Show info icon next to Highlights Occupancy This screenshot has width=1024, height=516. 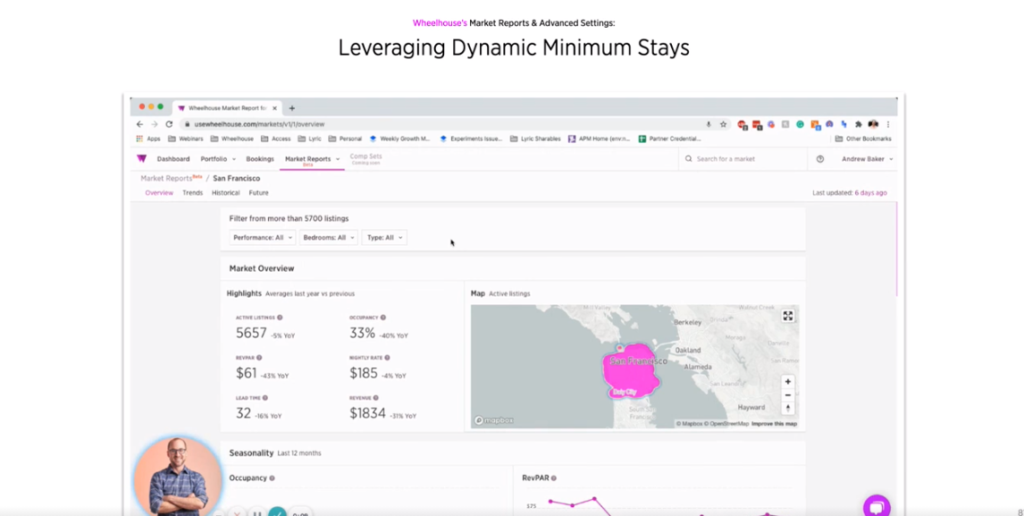coord(383,317)
